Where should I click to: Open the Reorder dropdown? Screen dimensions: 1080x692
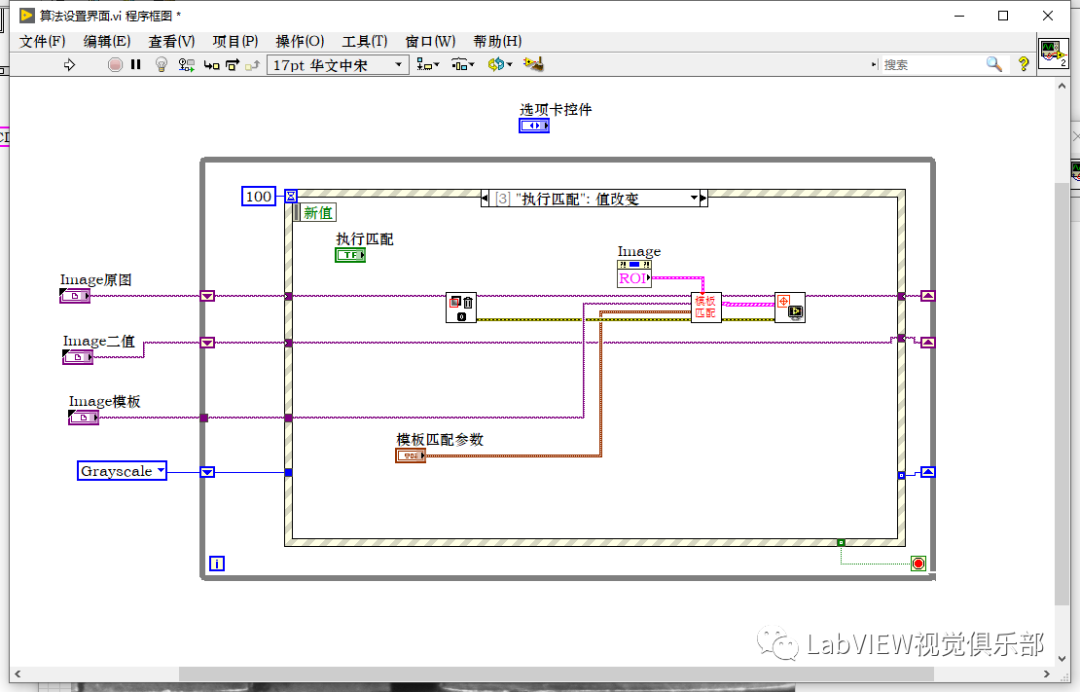click(x=500, y=65)
